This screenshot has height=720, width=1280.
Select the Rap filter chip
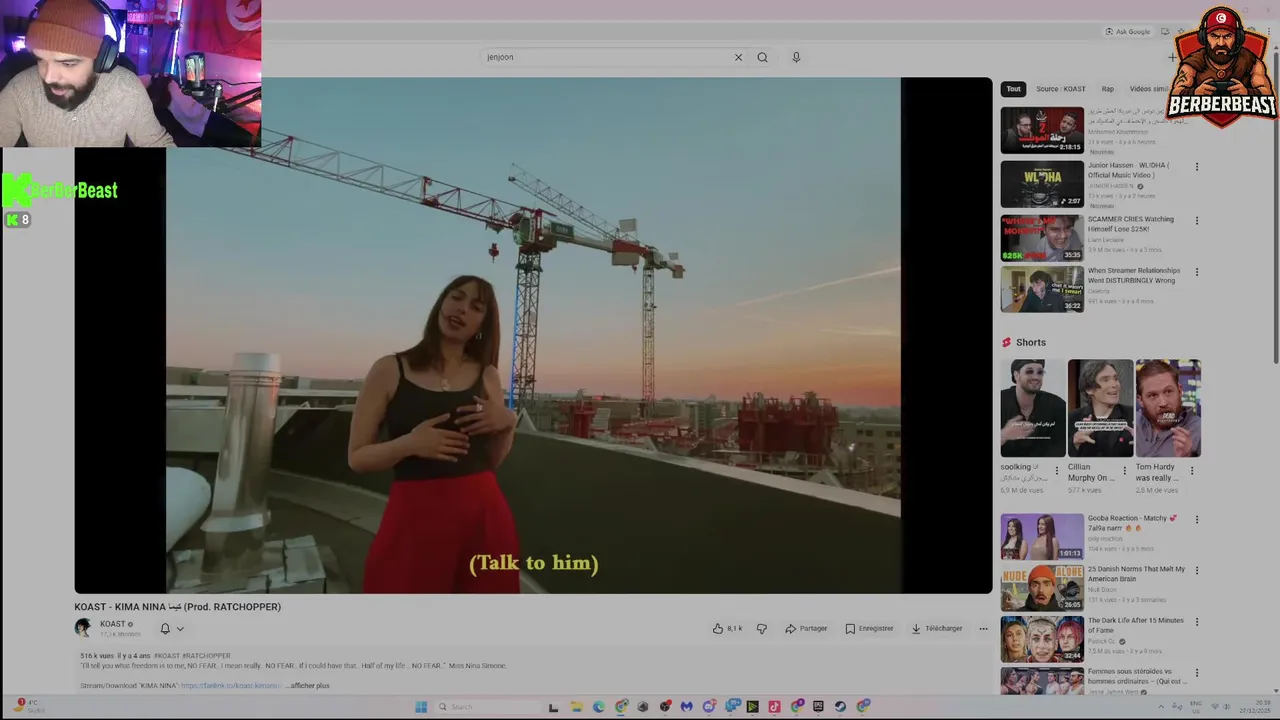pyautogui.click(x=1108, y=89)
